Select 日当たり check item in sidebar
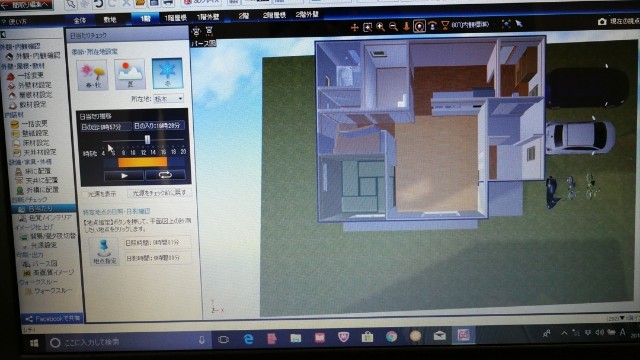The image size is (640, 360). coord(44,209)
